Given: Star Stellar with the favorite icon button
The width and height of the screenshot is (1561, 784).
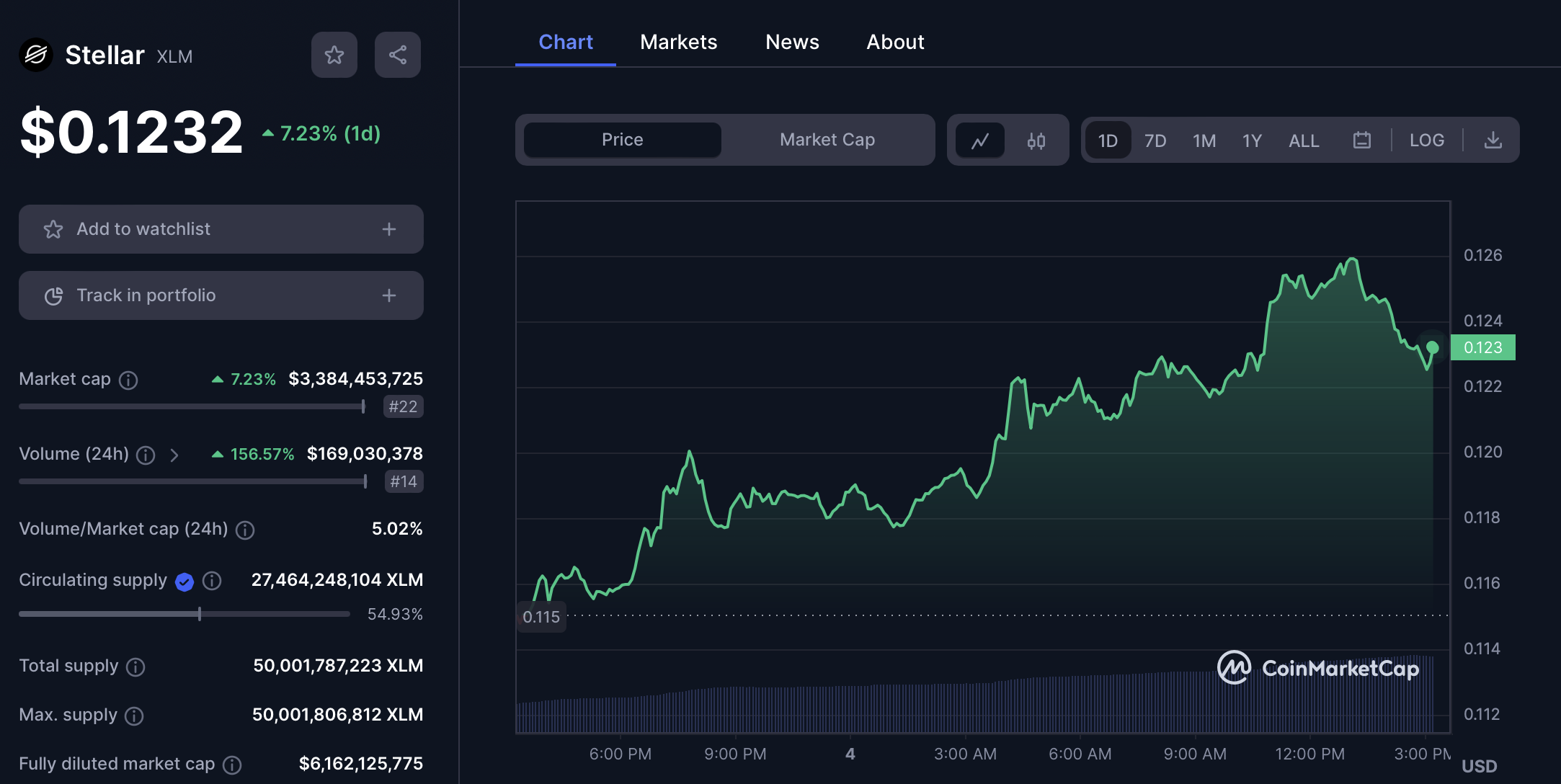Looking at the screenshot, I should (x=334, y=55).
